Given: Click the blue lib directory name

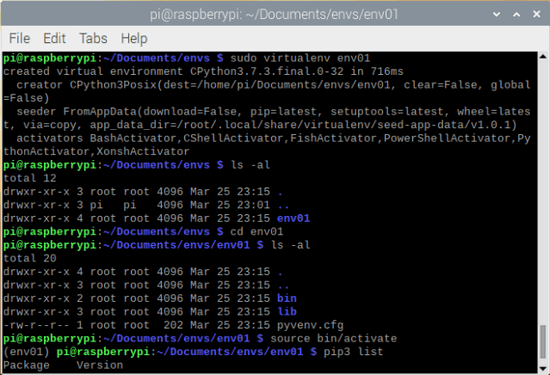Looking at the screenshot, I should tap(287, 312).
